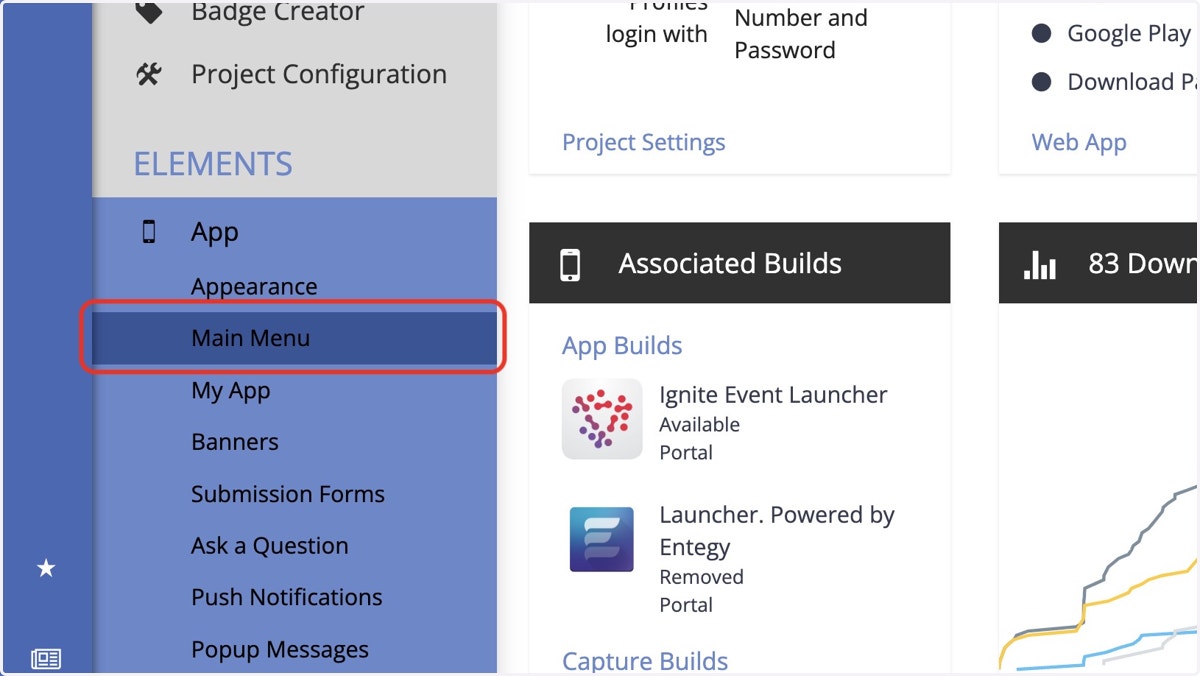Click the Available status under Ignite launcher

click(x=699, y=424)
